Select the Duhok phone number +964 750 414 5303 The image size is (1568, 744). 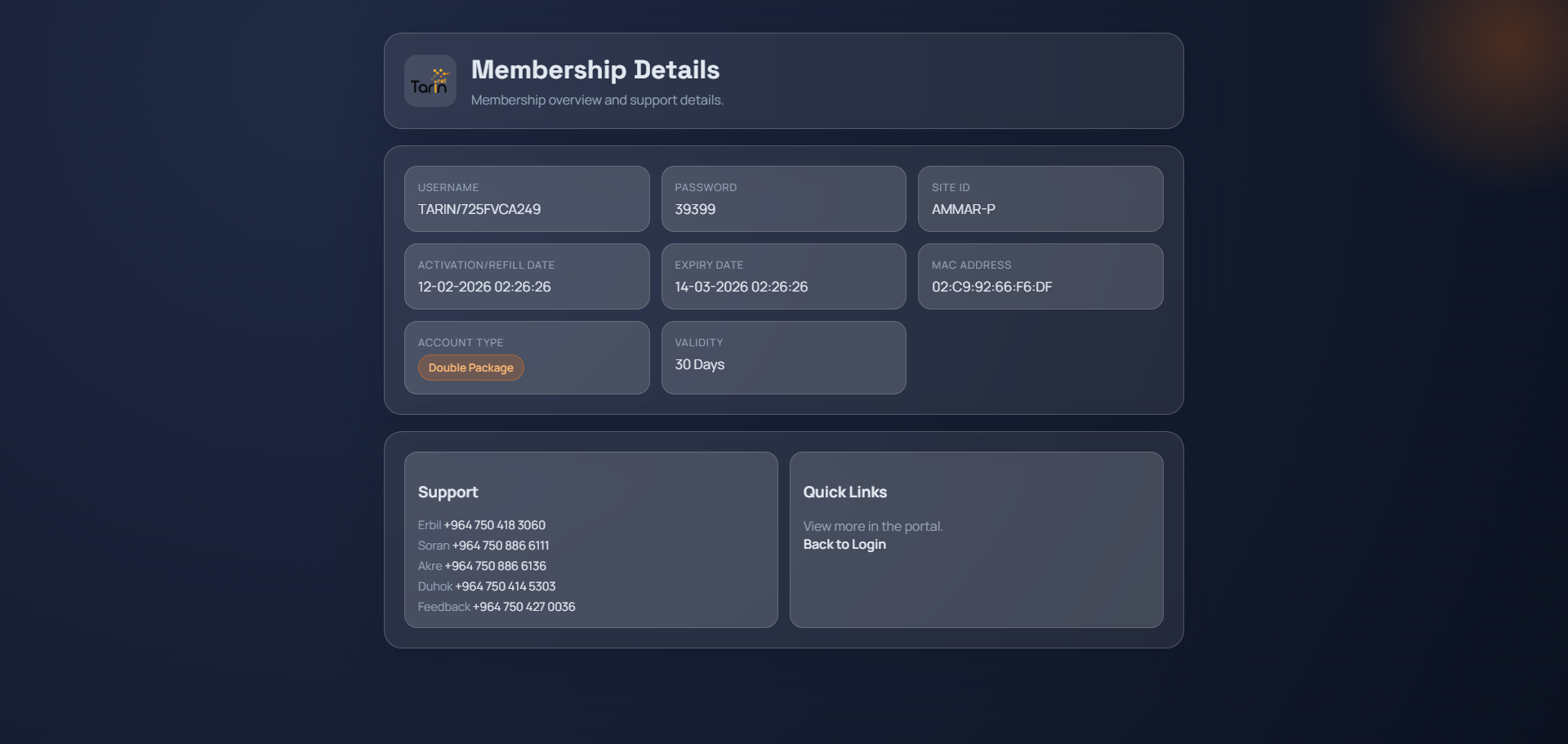(x=505, y=586)
